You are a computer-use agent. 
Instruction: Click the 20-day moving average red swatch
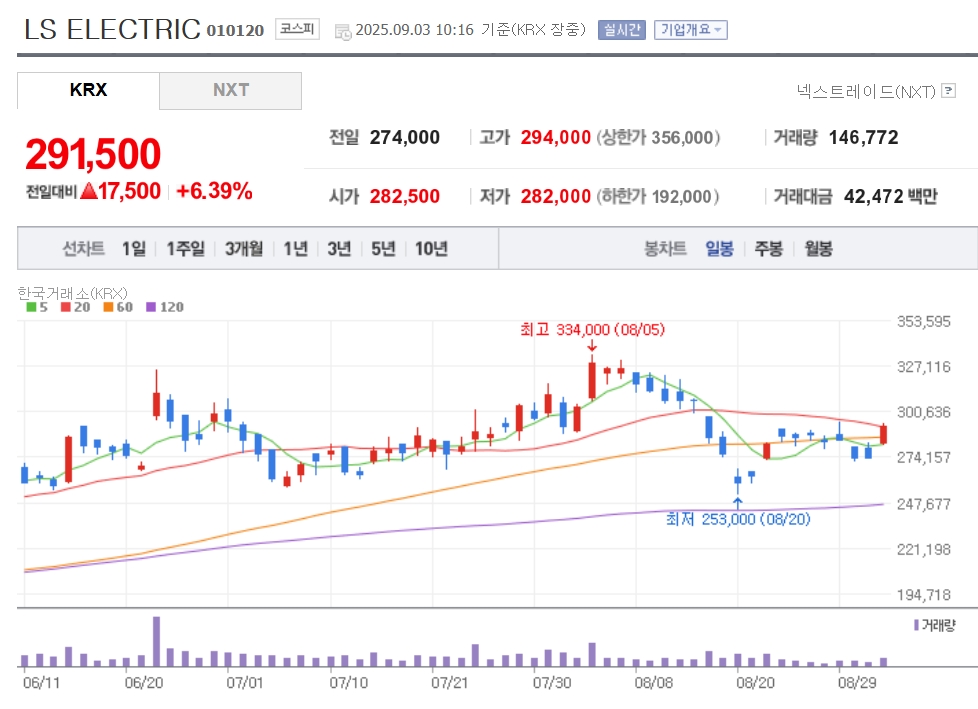[65, 307]
